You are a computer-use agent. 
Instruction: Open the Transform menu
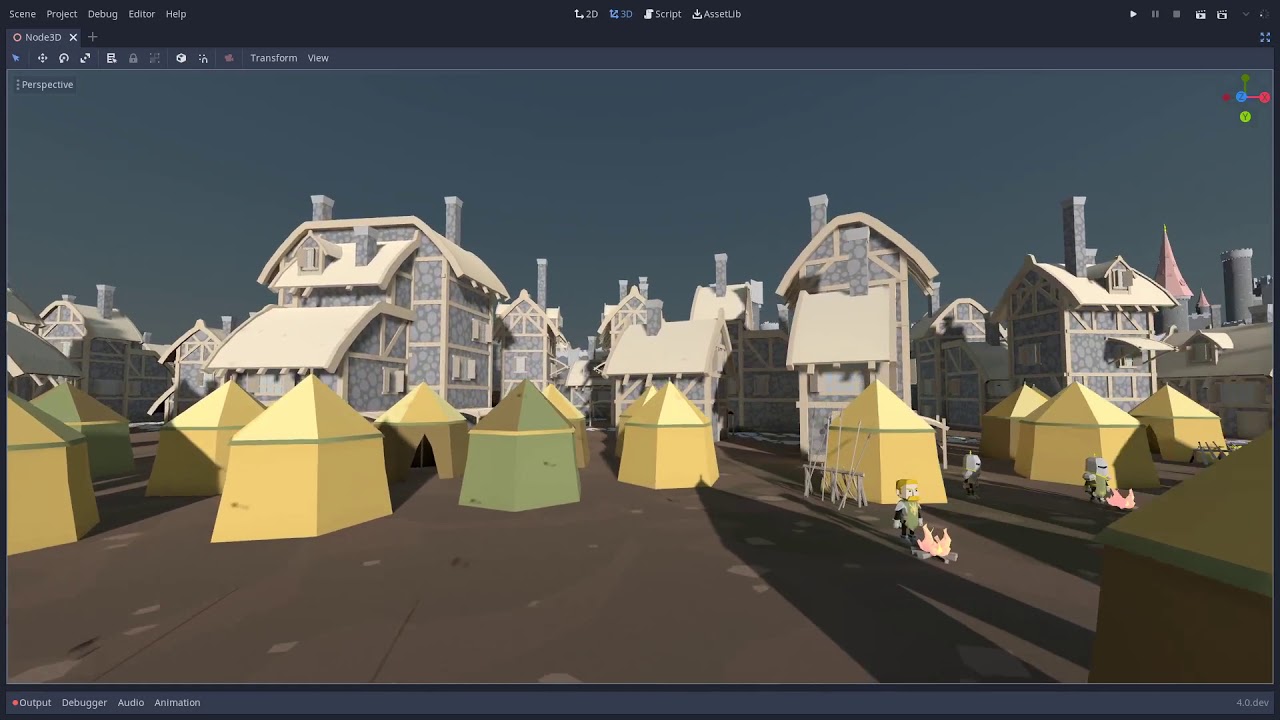click(x=273, y=58)
